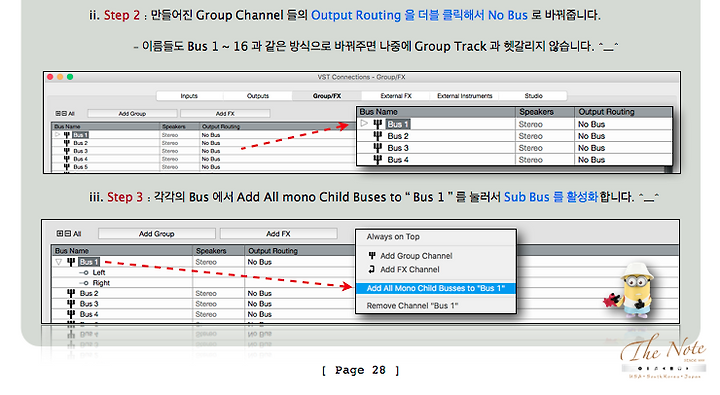
Task: Click Add Group in the VST Connections window
Action: (132, 113)
